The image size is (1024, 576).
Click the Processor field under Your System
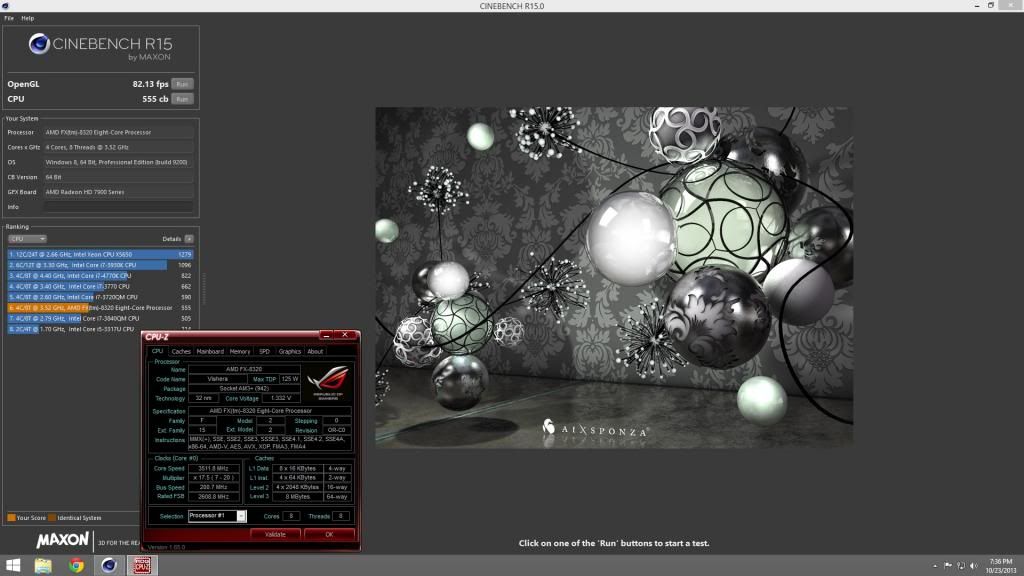(x=118, y=133)
